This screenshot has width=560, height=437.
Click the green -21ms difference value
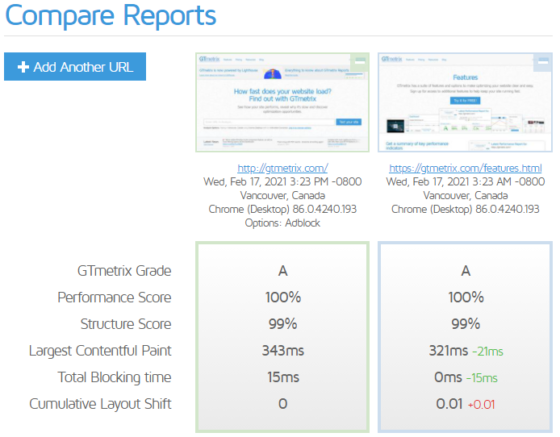pos(488,352)
